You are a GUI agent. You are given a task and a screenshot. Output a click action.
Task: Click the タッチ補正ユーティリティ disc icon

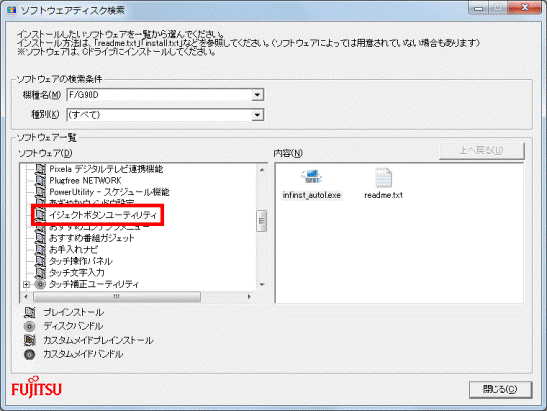pyautogui.click(x=40, y=284)
